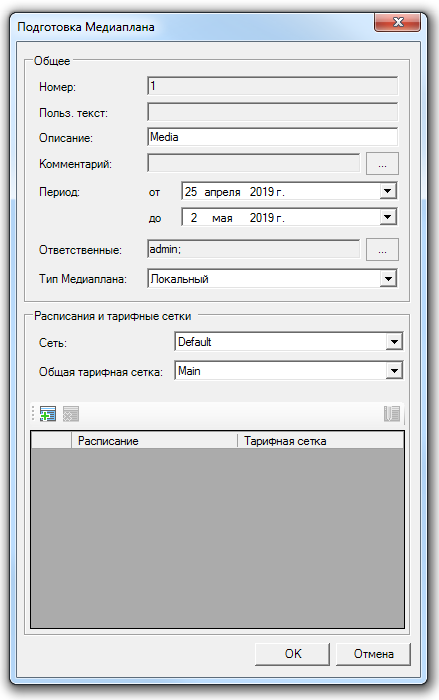Click the Номер input field

pyautogui.click(x=272, y=86)
